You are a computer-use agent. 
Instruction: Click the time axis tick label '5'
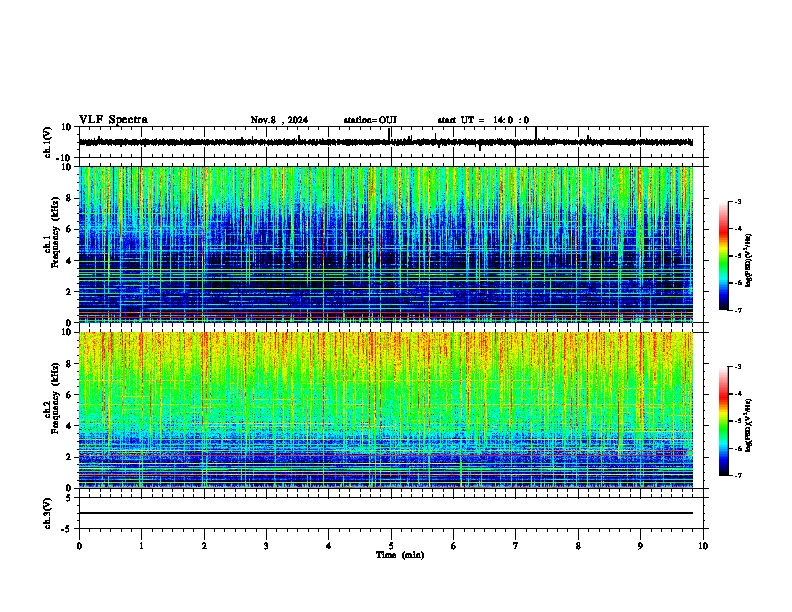[391, 546]
